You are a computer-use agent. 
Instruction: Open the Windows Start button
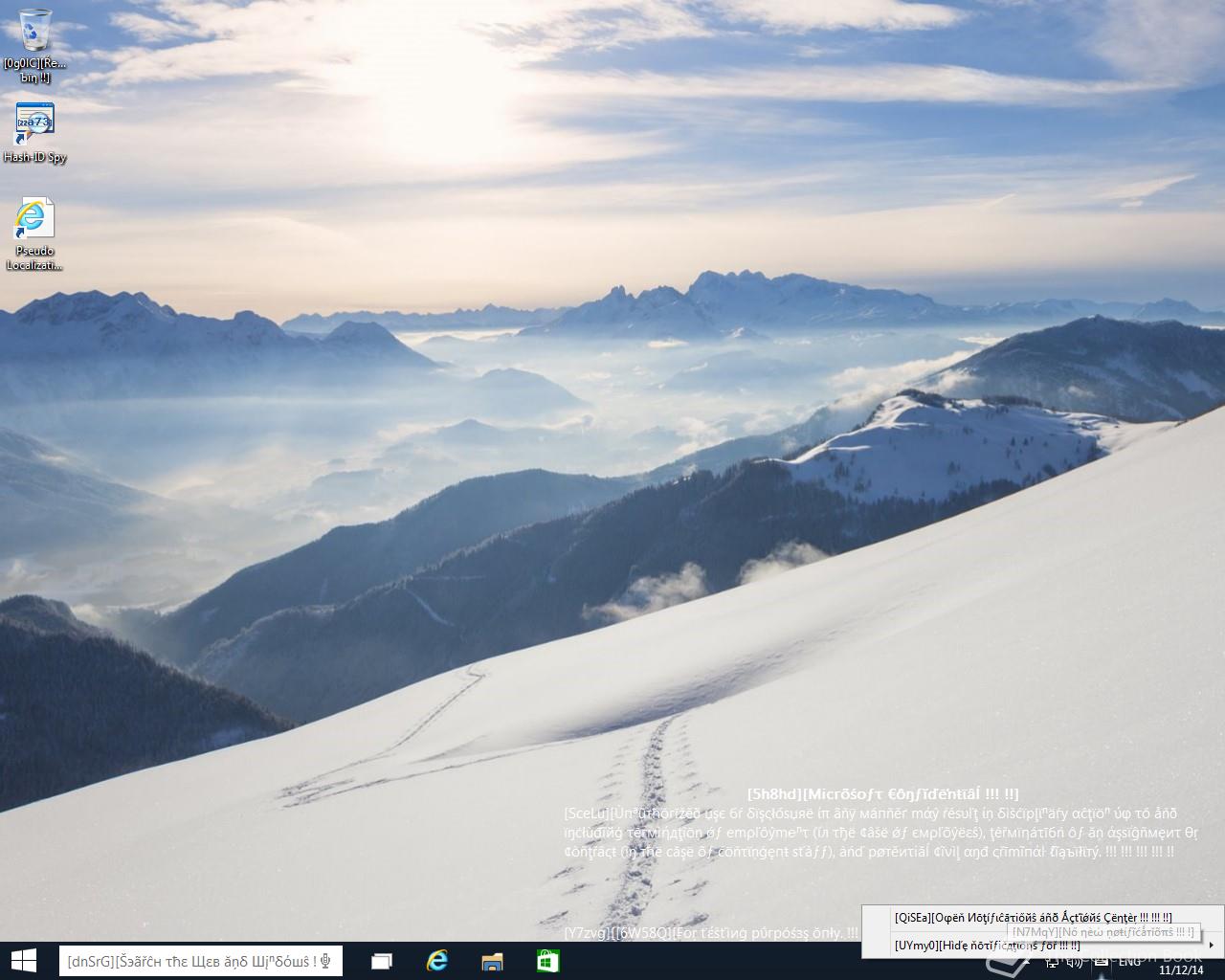[x=23, y=961]
